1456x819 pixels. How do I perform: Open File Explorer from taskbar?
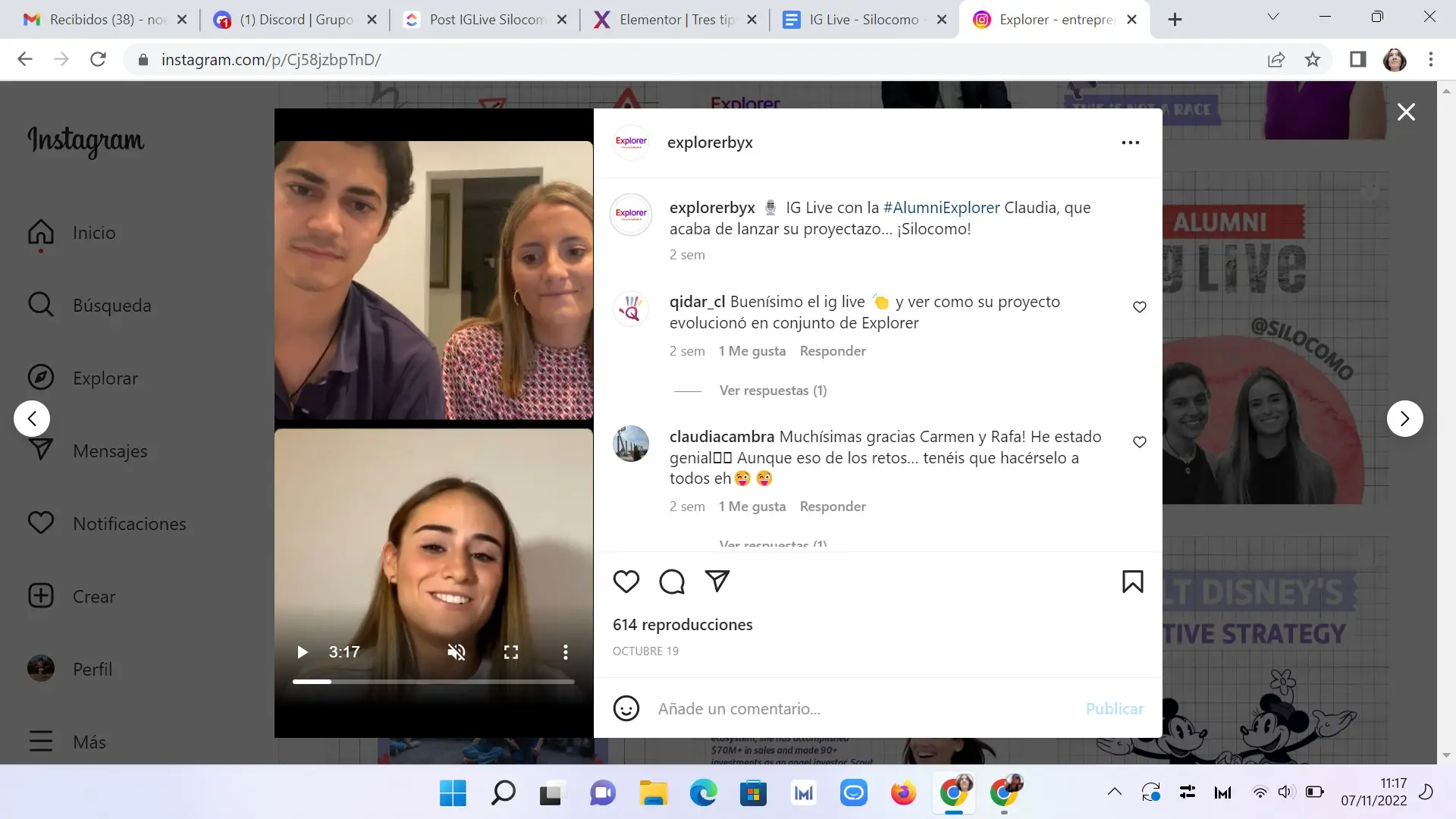[x=653, y=793]
